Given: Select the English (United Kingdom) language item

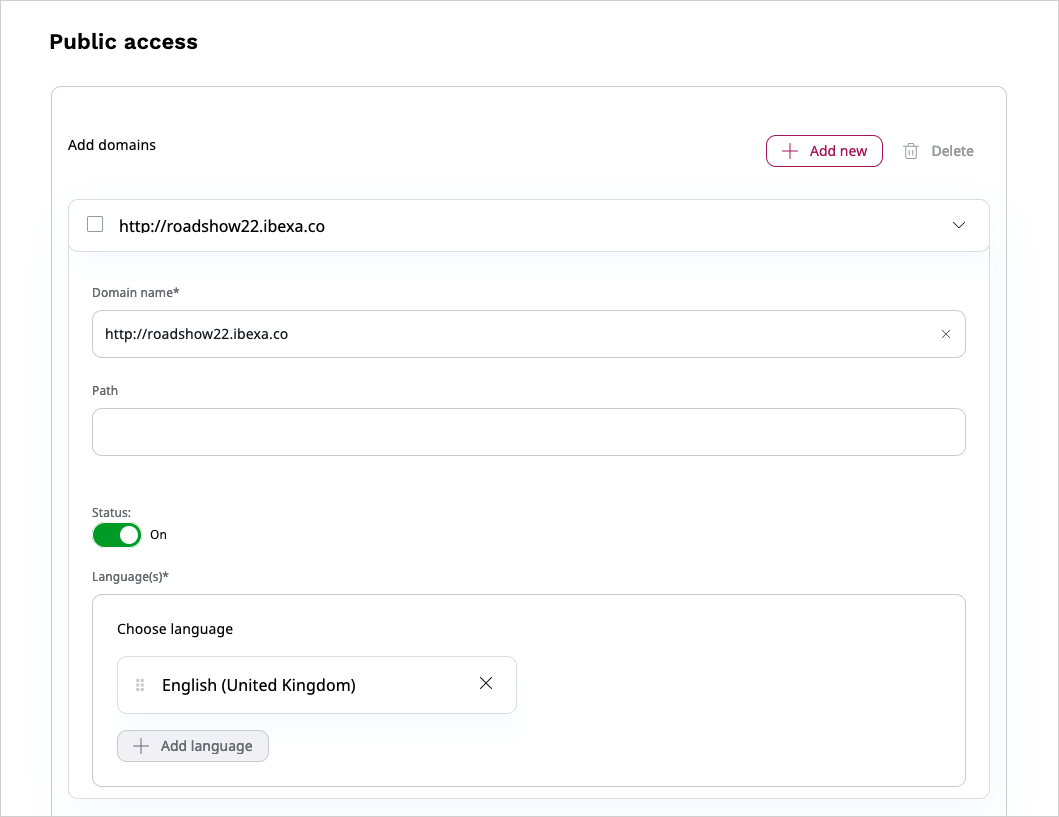Looking at the screenshot, I should tap(259, 685).
